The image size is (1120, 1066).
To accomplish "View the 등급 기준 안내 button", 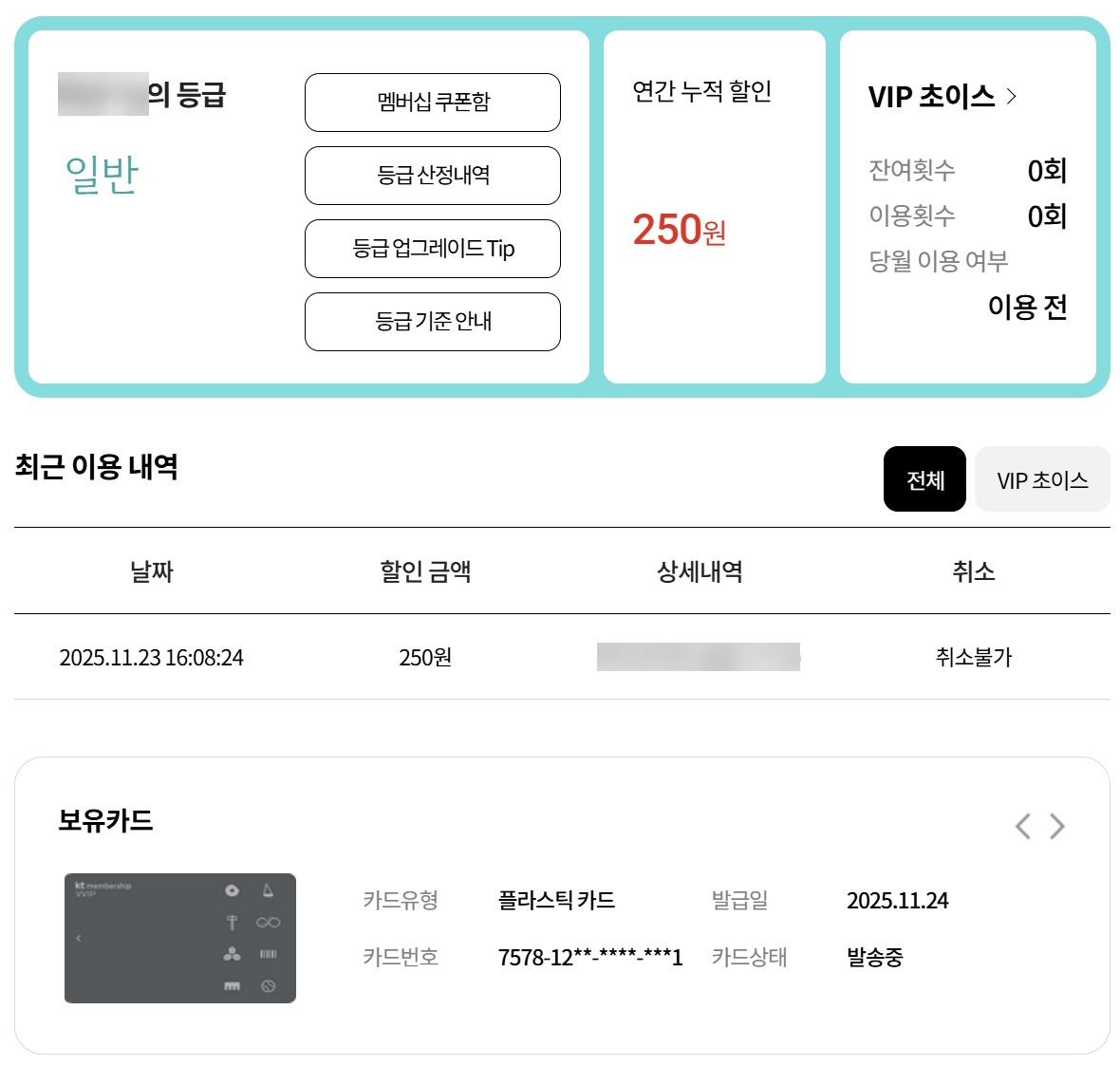I will coord(433,322).
